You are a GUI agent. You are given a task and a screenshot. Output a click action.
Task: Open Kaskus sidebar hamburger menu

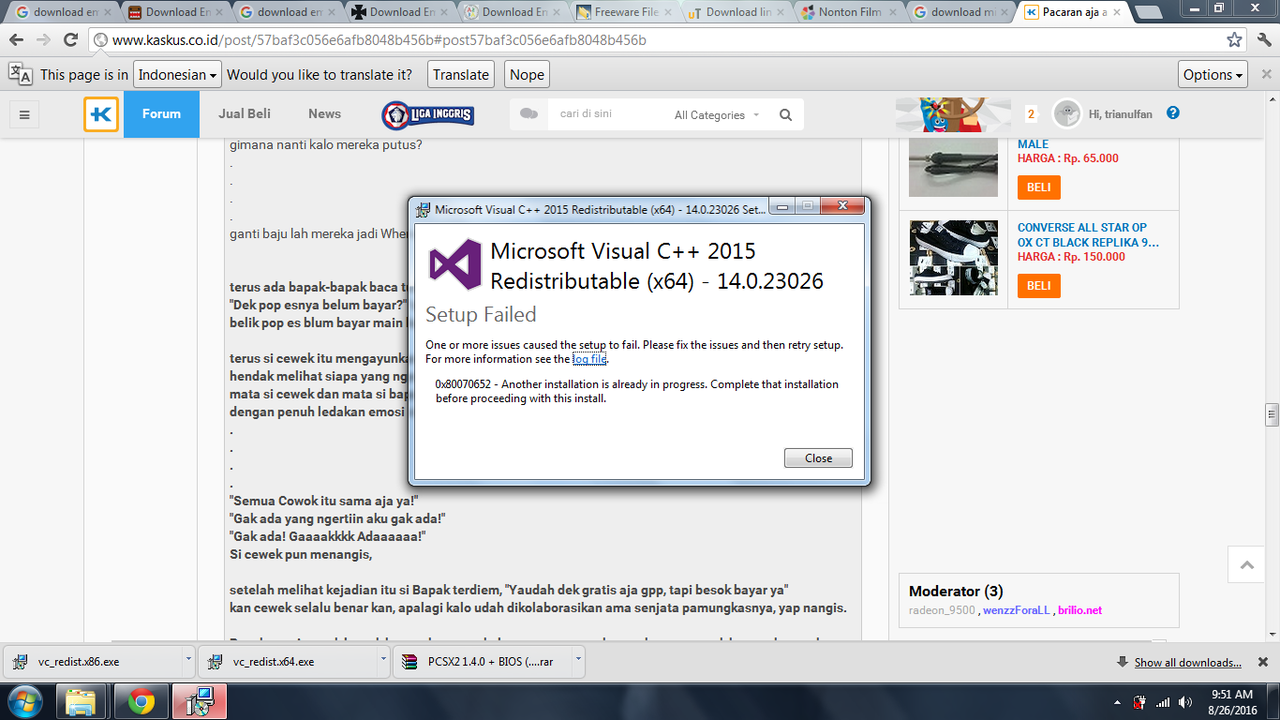pos(25,114)
